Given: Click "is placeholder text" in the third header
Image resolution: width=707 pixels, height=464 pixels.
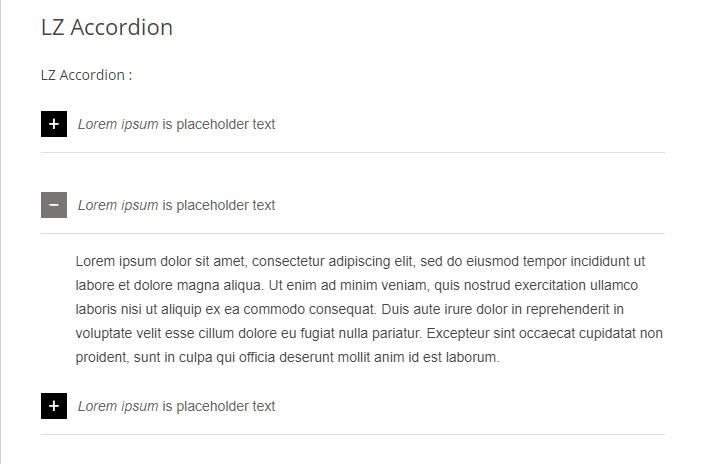Looking at the screenshot, I should pos(218,406).
